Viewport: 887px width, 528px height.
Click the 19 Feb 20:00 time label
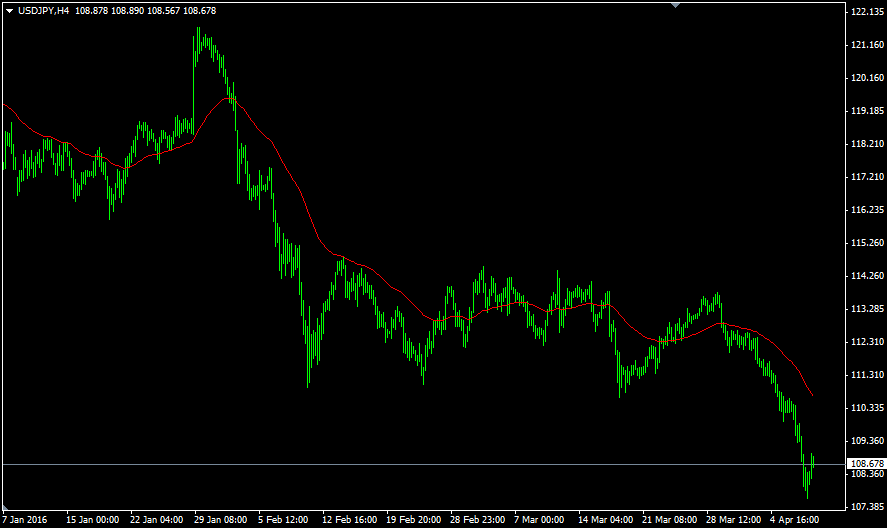[414, 520]
